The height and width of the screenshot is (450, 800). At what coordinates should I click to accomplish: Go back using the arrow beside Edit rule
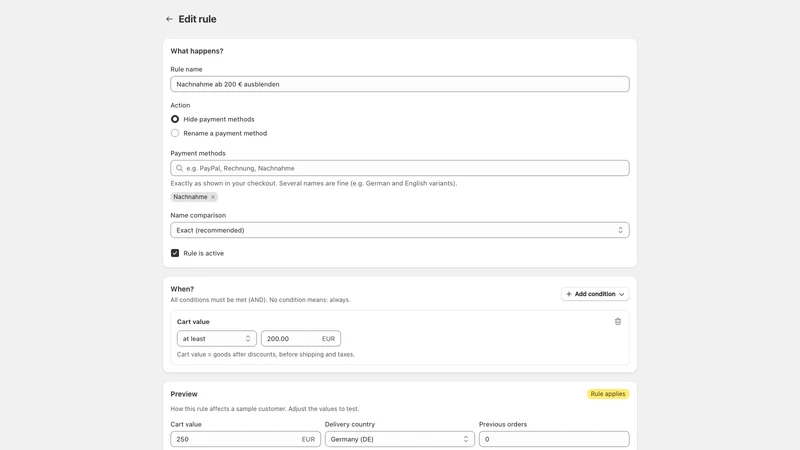(x=169, y=19)
